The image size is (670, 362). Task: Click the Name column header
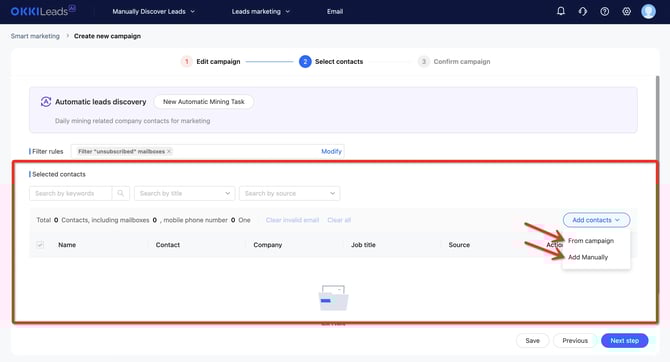(x=67, y=244)
